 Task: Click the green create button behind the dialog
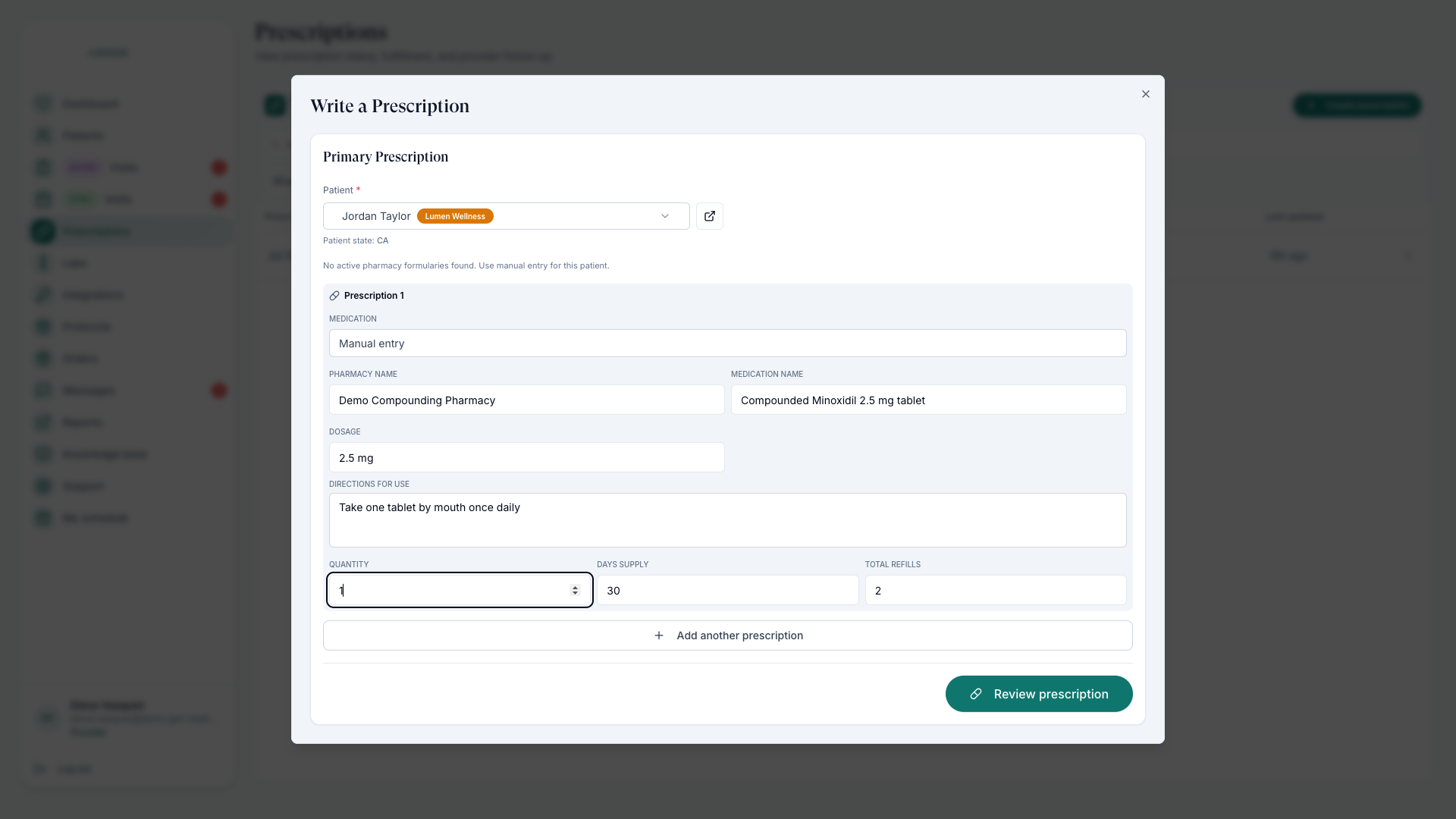[x=1357, y=105]
